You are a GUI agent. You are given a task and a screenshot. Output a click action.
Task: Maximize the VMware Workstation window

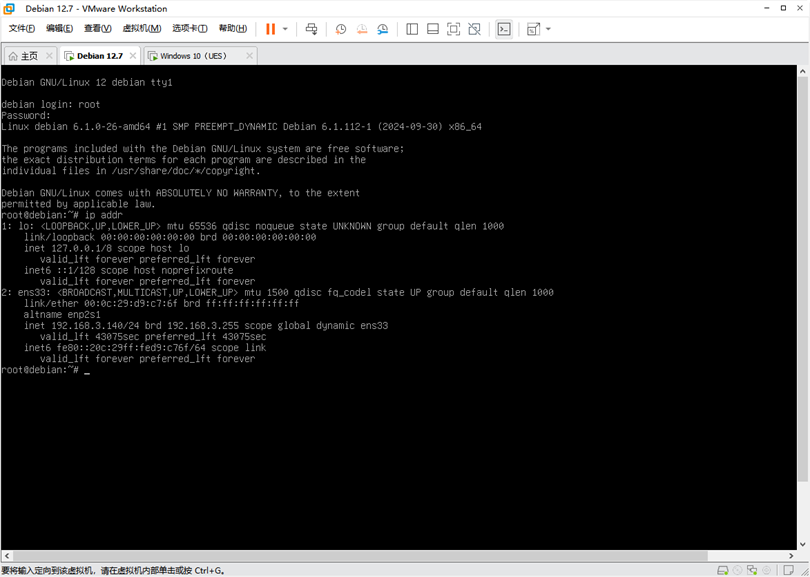783,8
